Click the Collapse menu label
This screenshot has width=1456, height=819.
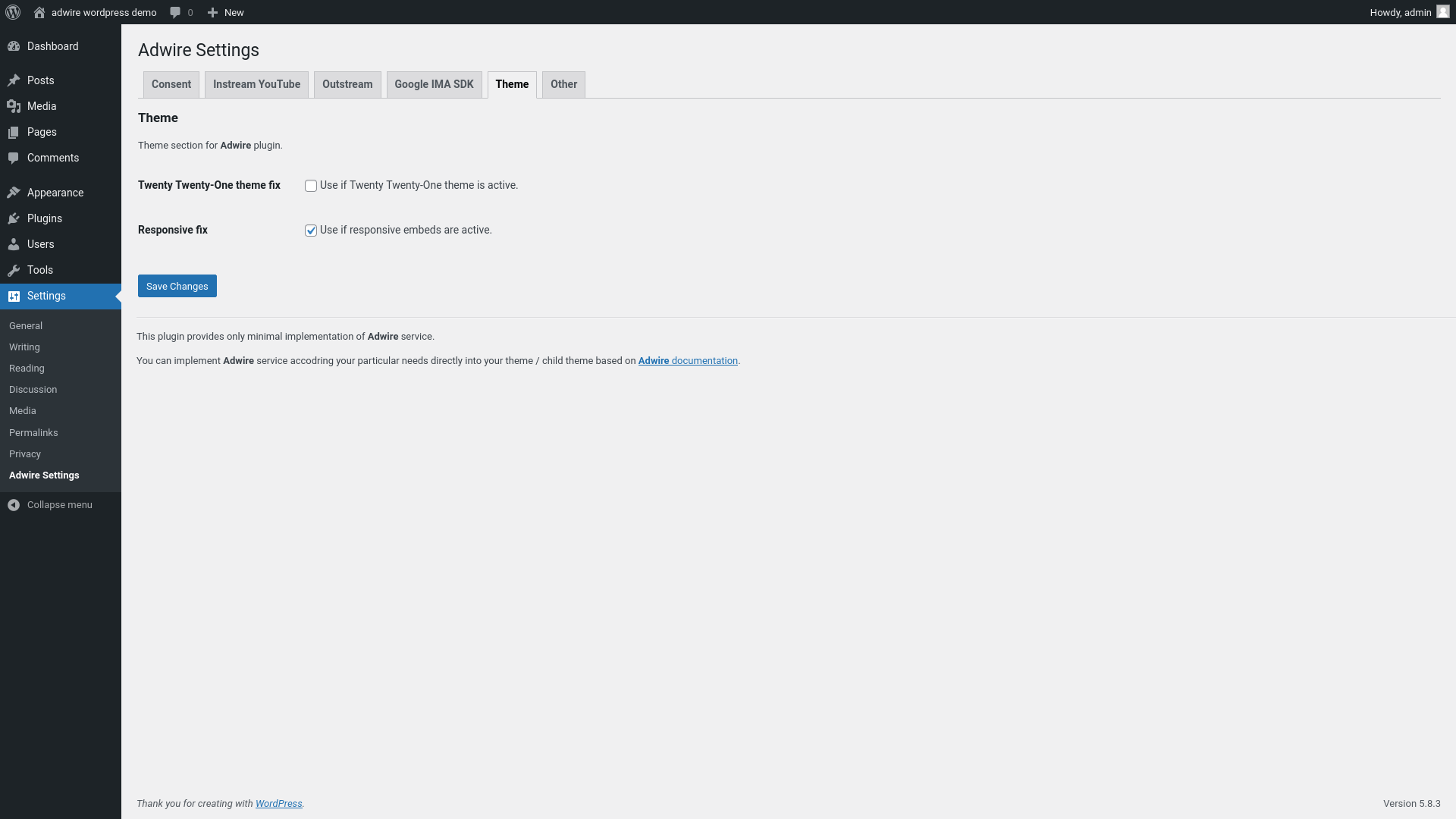[60, 505]
